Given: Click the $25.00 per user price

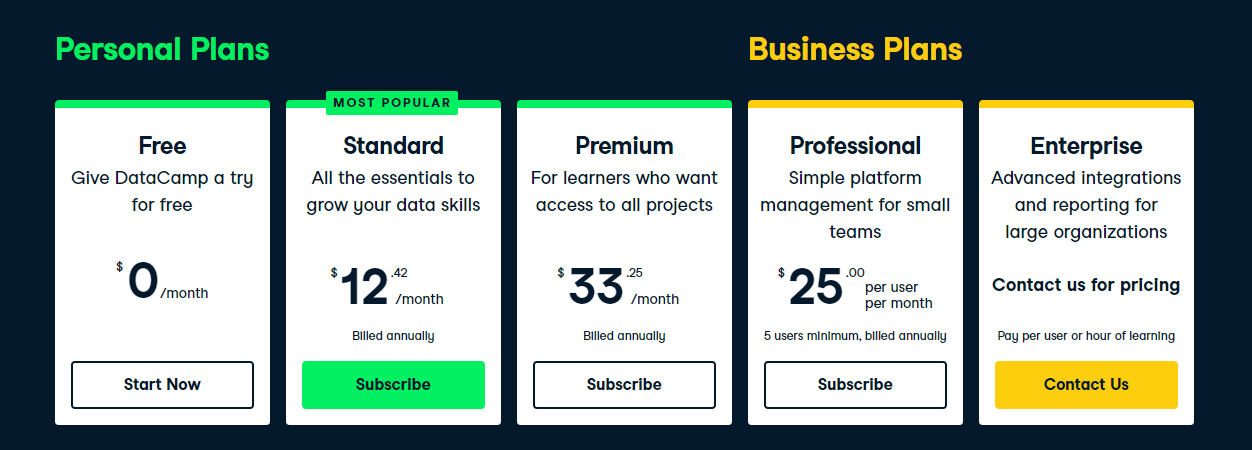Looking at the screenshot, I should [x=855, y=288].
